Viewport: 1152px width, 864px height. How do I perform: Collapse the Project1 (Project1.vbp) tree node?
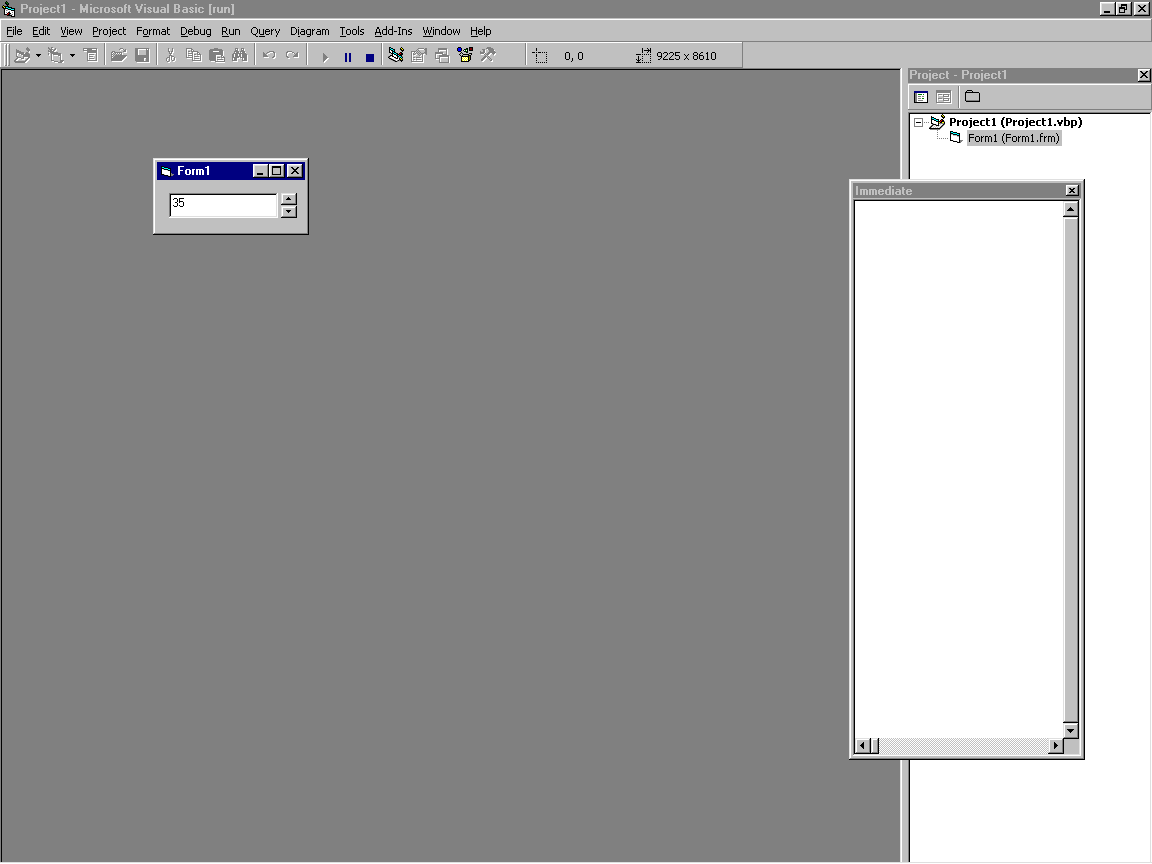pyautogui.click(x=918, y=123)
